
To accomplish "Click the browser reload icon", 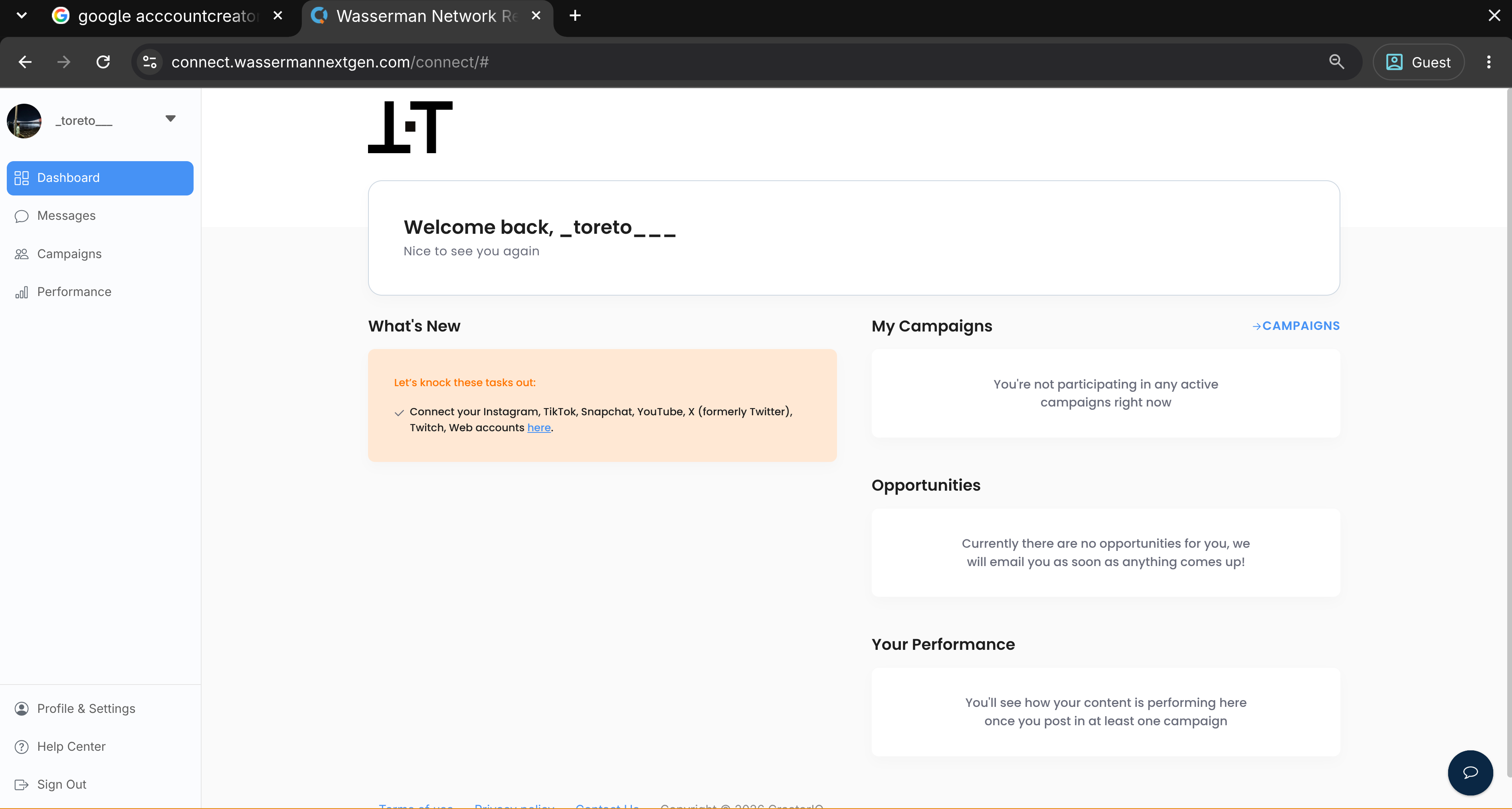I will (103, 61).
